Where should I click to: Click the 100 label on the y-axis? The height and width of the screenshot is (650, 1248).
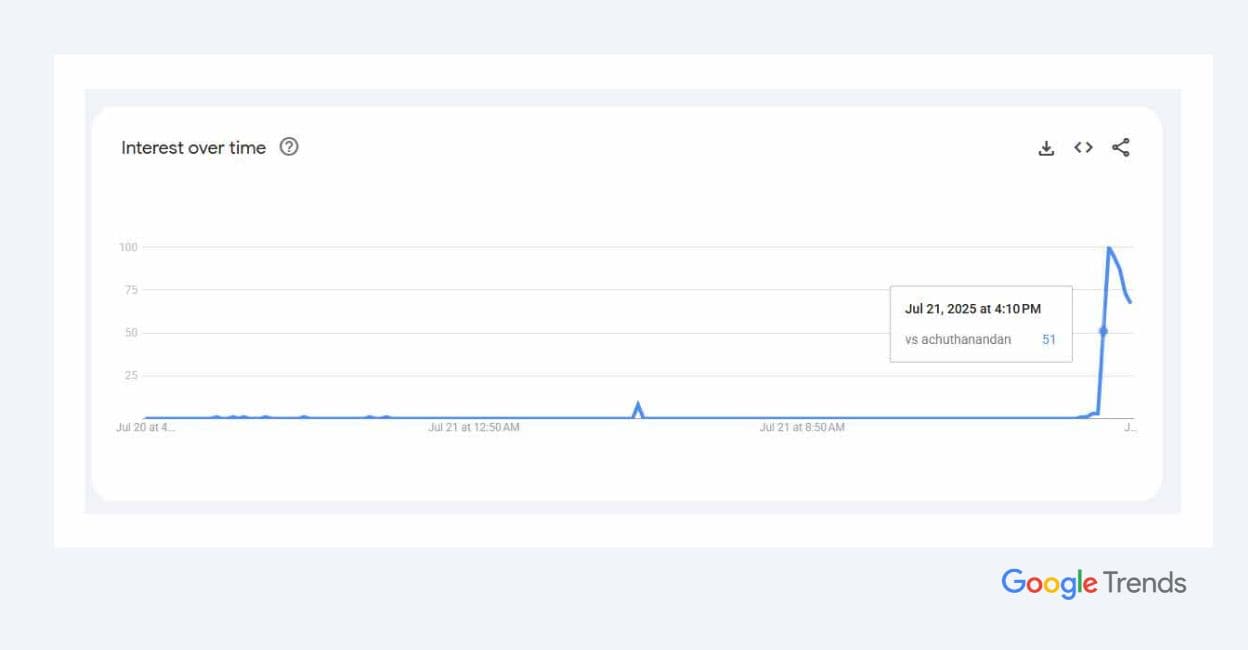[x=127, y=247]
